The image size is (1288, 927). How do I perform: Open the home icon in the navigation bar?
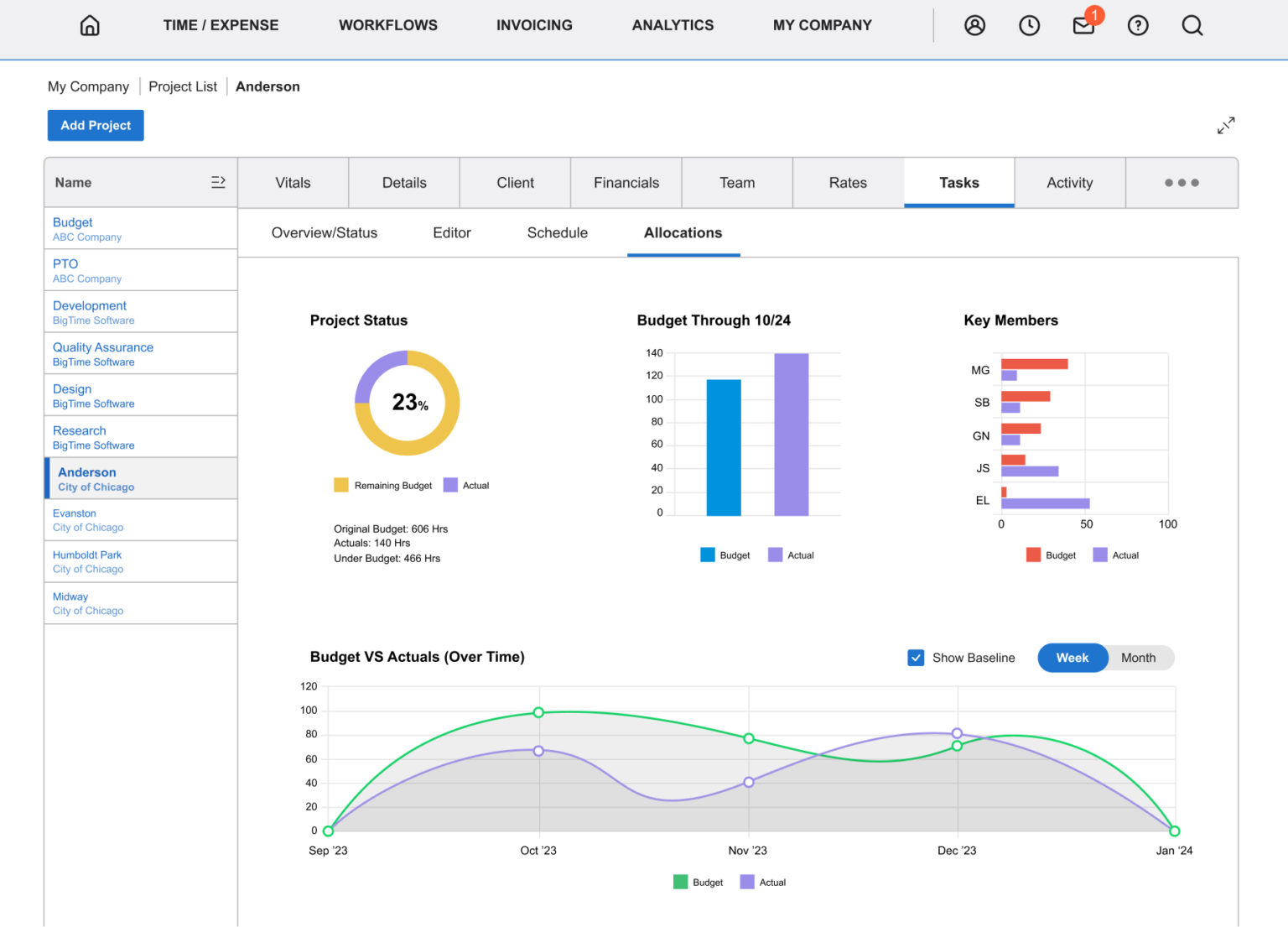(89, 25)
